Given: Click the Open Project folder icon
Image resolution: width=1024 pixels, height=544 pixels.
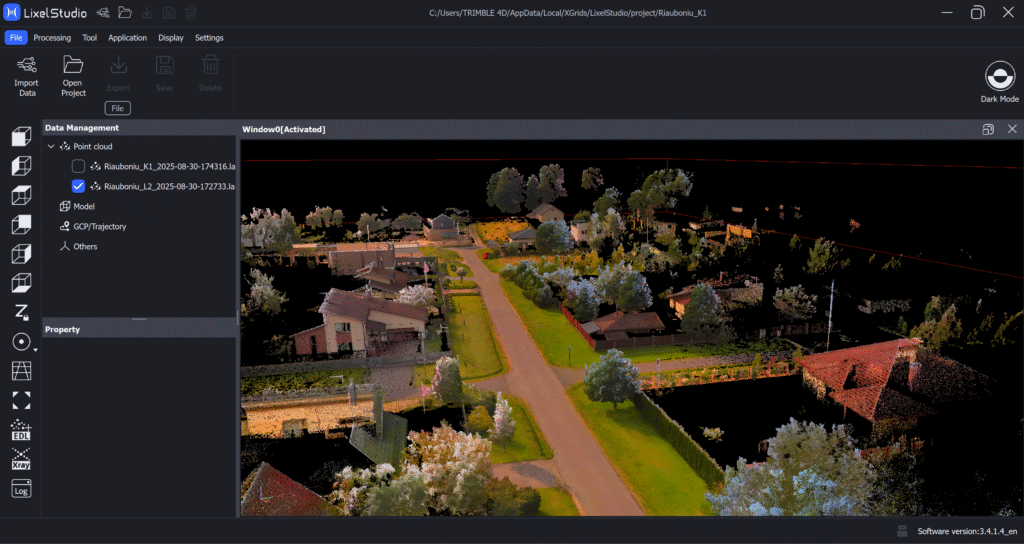Looking at the screenshot, I should tap(73, 66).
